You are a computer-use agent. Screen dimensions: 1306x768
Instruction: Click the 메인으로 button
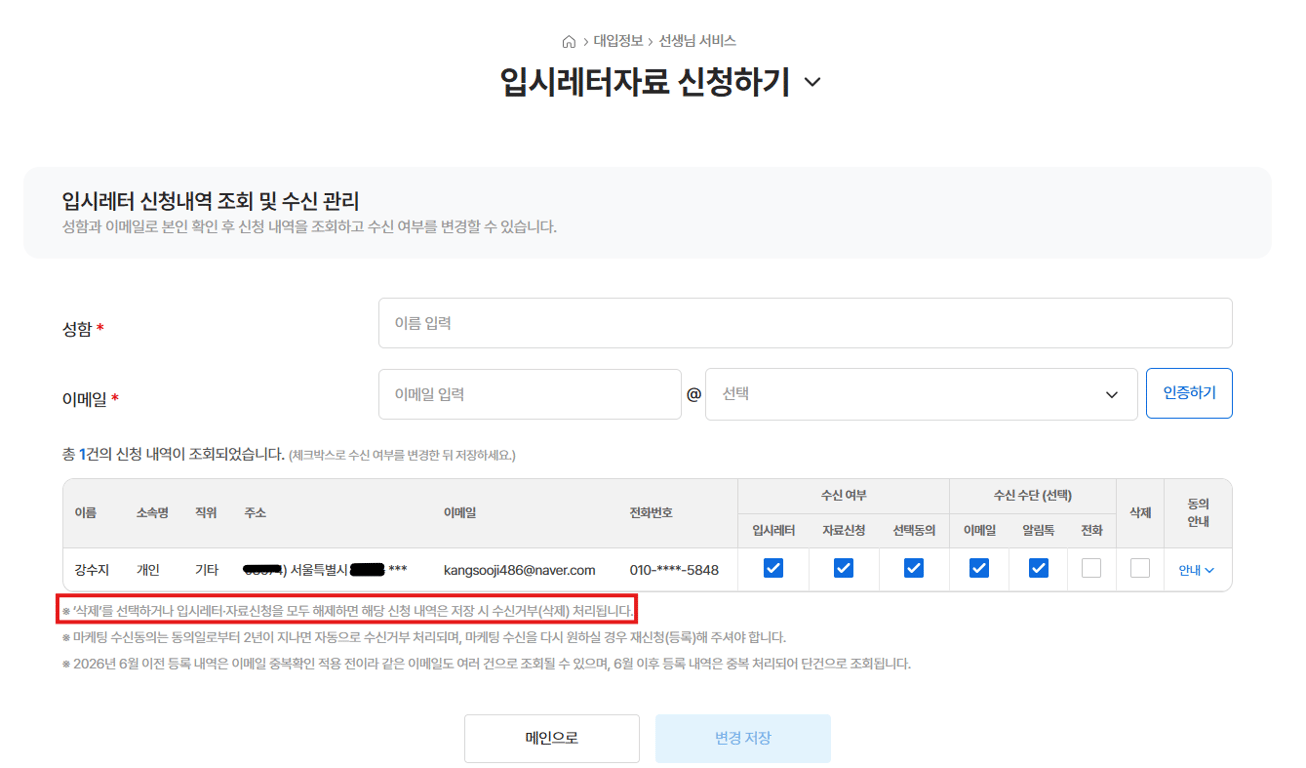point(552,738)
